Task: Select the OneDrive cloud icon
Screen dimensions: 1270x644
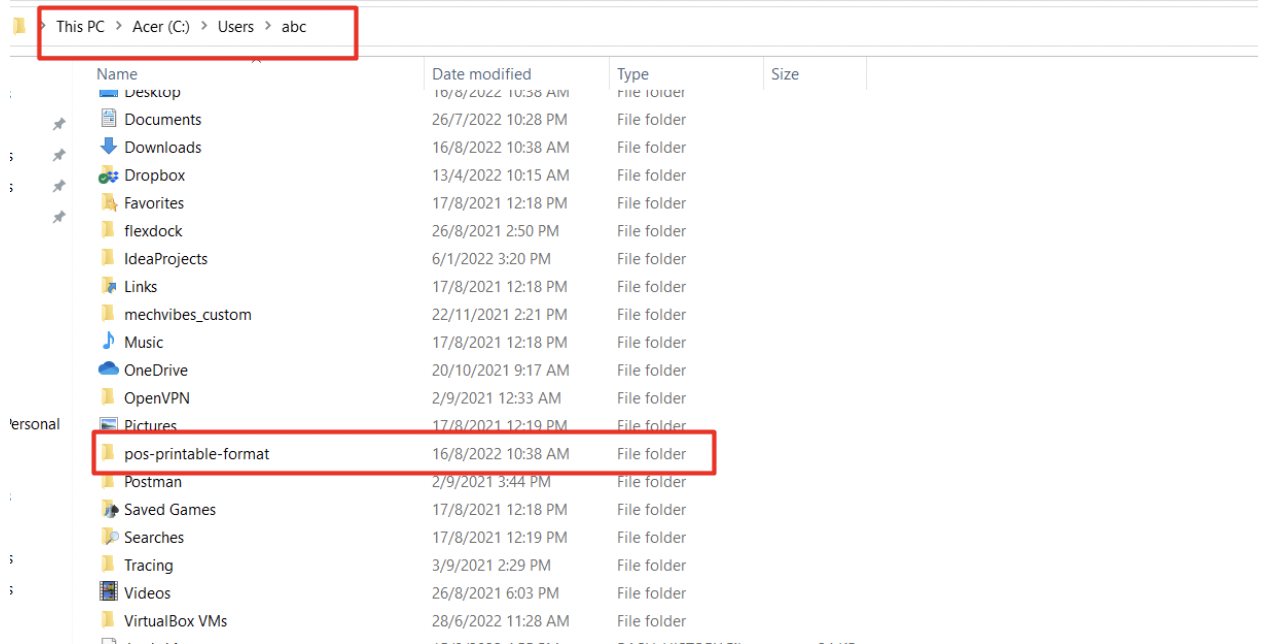Action: pos(109,370)
